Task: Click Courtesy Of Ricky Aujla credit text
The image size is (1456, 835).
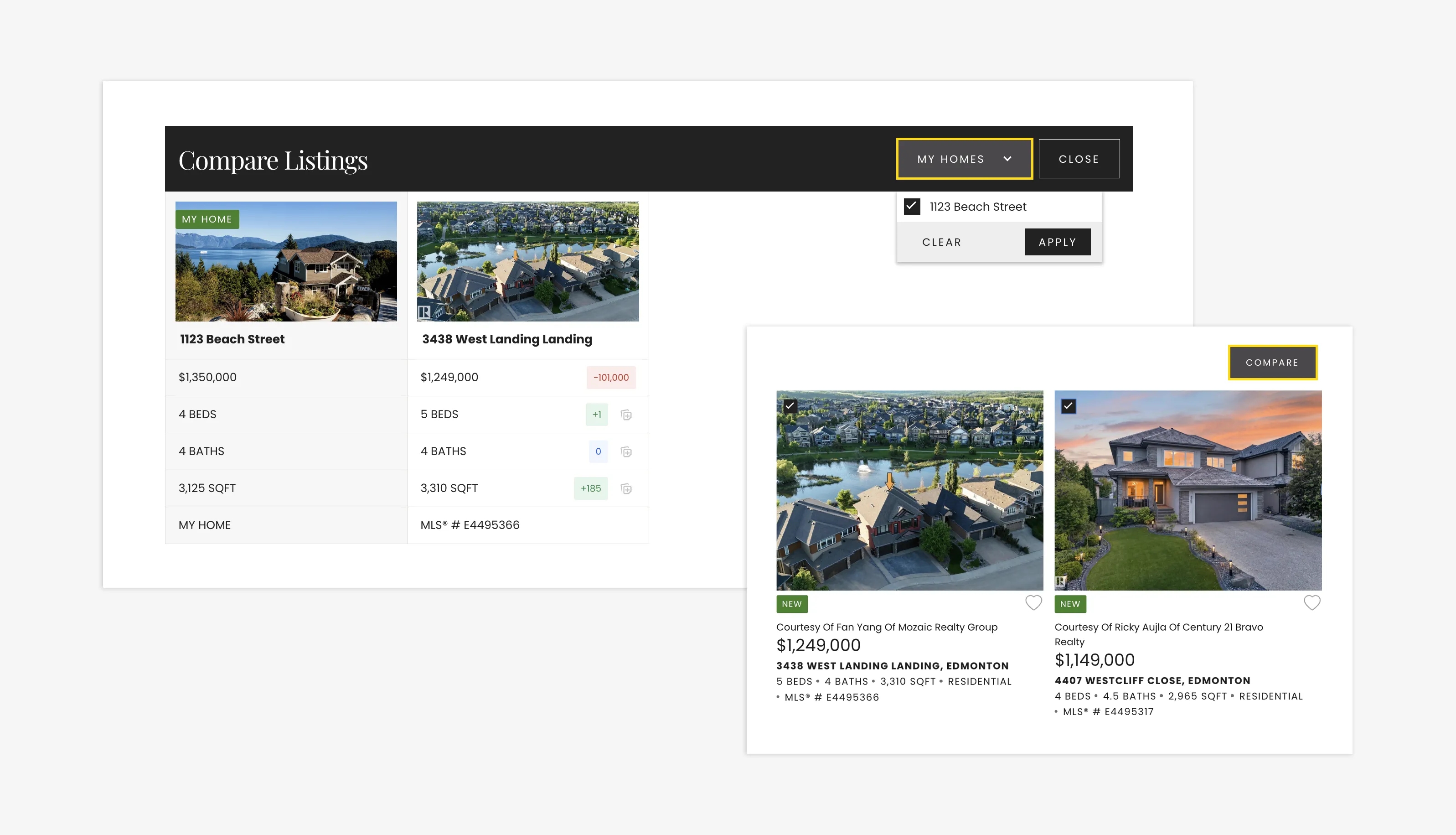Action: [x=1159, y=634]
